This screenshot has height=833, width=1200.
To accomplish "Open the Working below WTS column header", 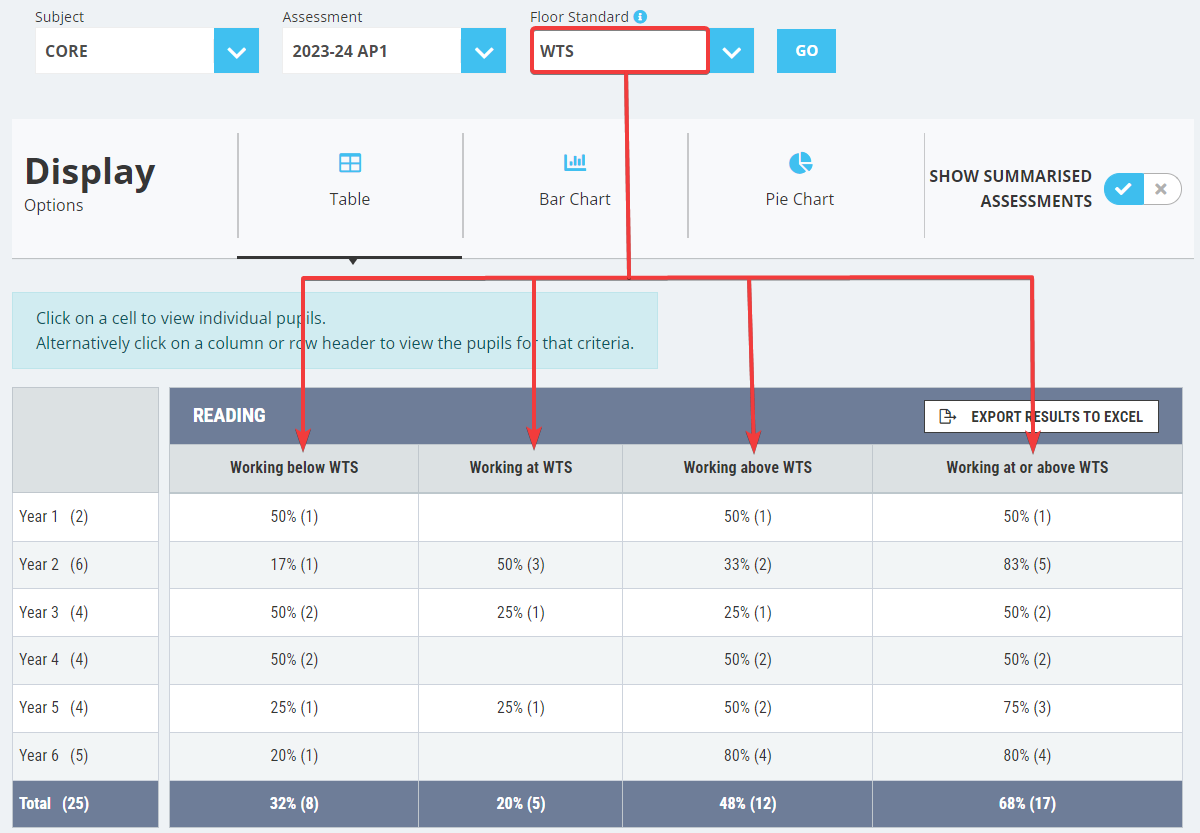I will [x=293, y=467].
